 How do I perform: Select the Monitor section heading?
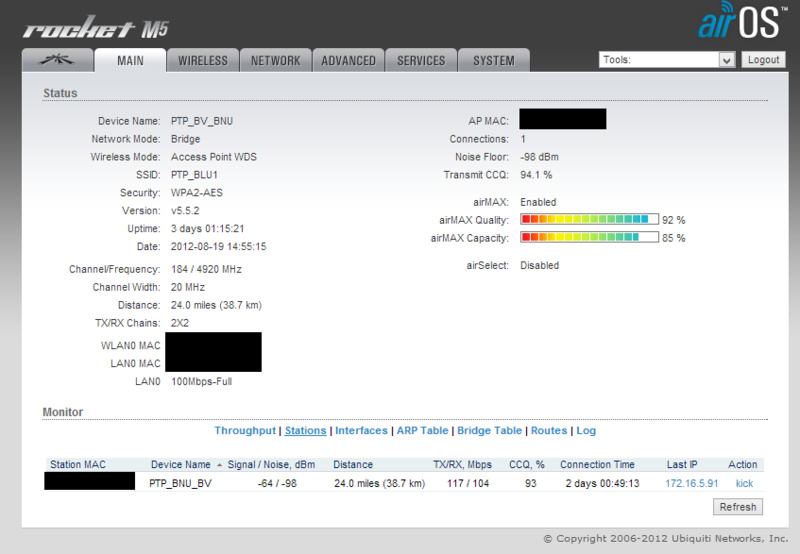pos(62,412)
